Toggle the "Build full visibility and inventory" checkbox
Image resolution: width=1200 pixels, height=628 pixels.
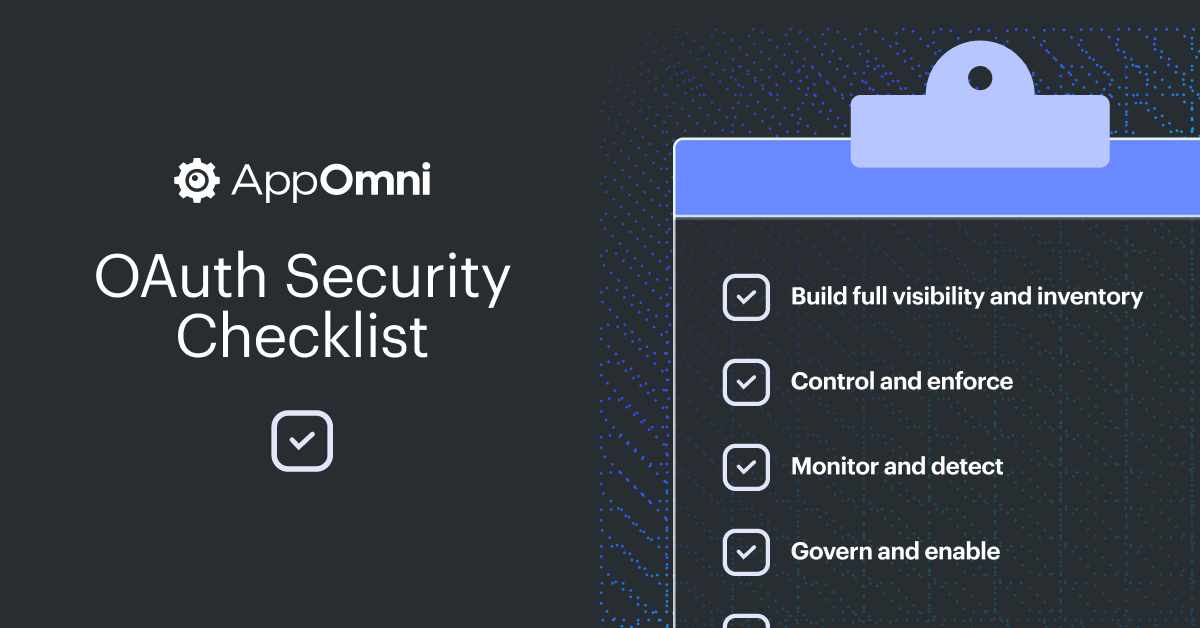click(x=746, y=297)
